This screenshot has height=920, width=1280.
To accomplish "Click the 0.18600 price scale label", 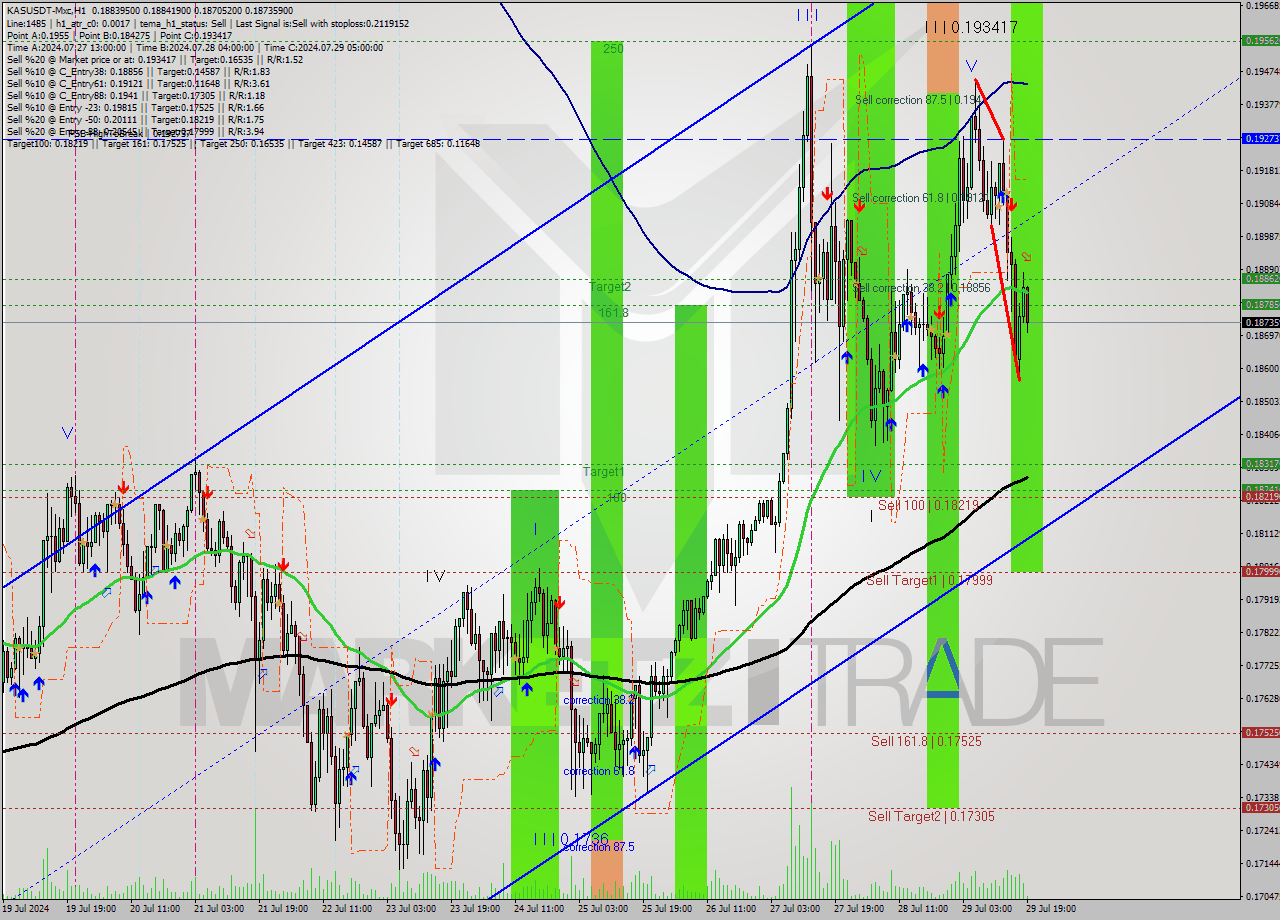I will click(x=1262, y=368).
